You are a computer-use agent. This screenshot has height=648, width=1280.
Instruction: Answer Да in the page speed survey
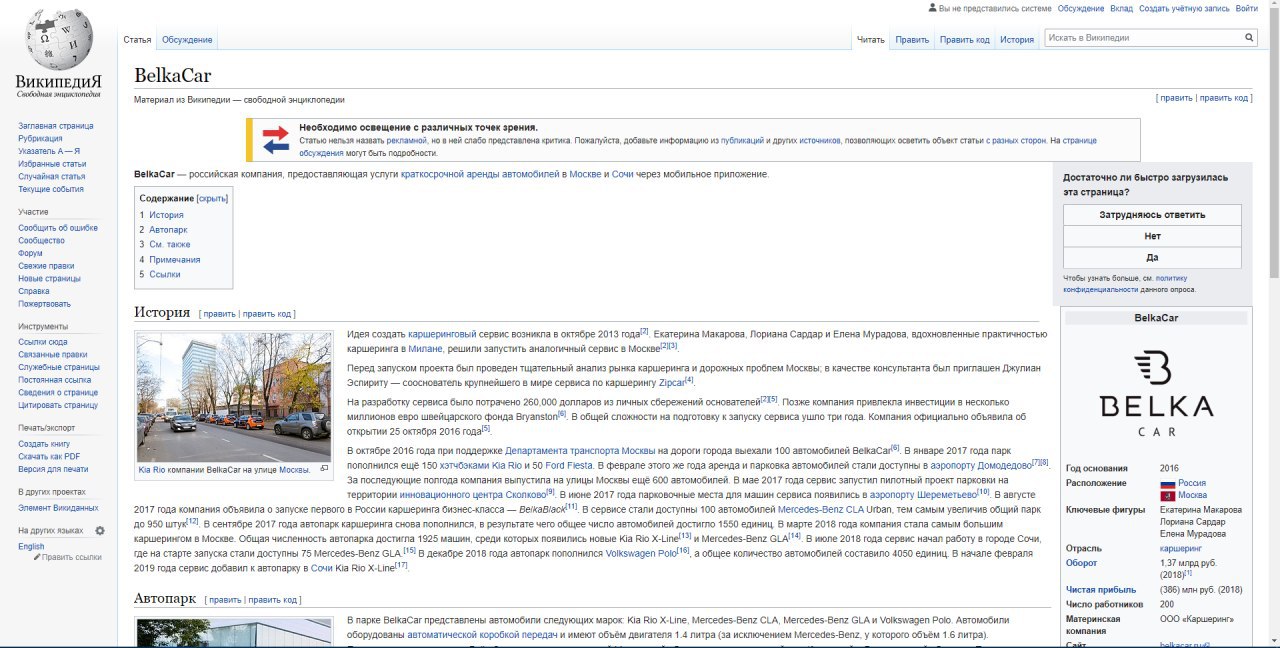click(x=1152, y=257)
